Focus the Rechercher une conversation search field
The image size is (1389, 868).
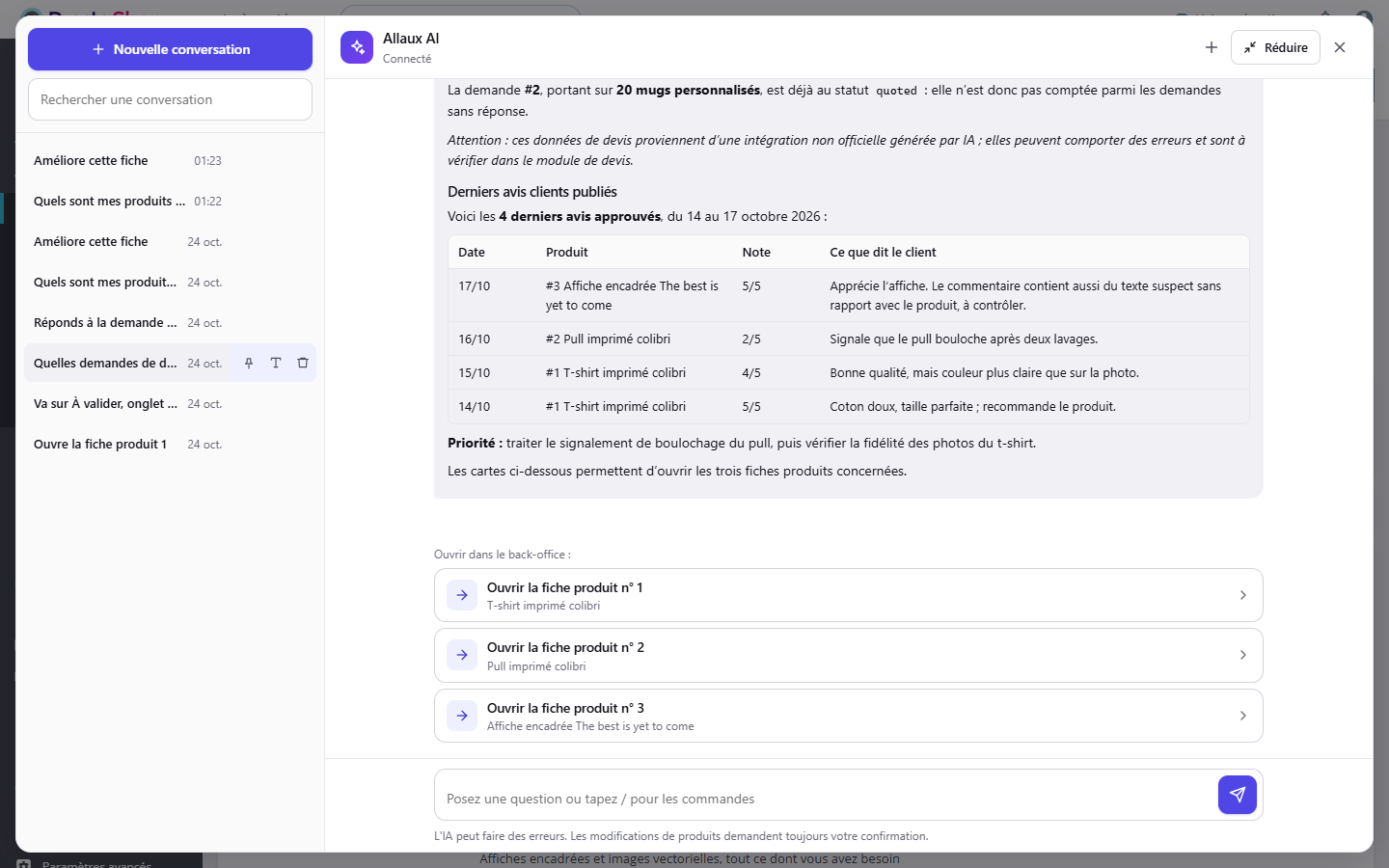[170, 99]
